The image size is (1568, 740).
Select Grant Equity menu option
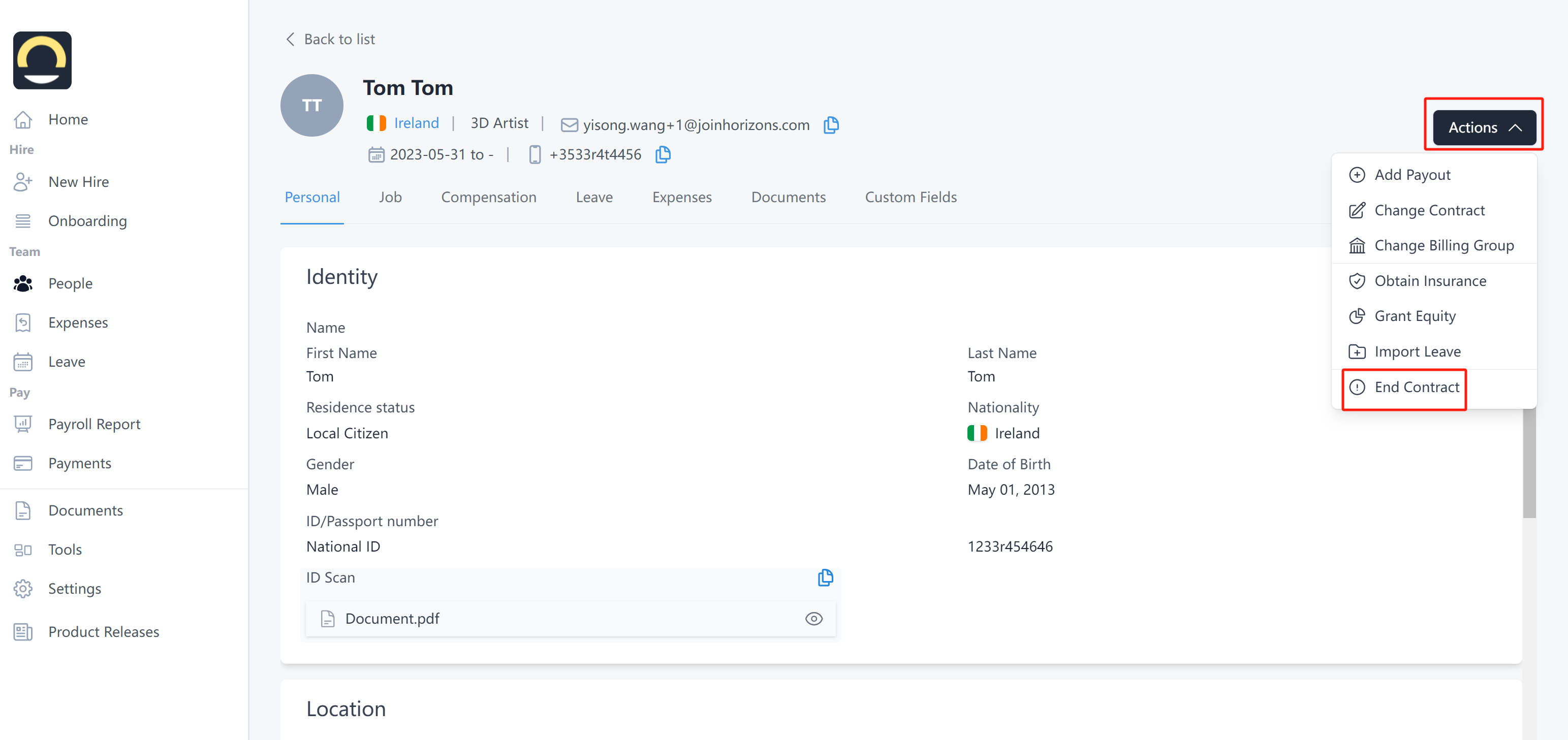[x=1415, y=316]
